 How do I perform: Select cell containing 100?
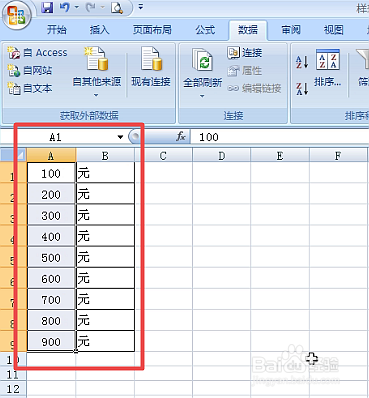(x=51, y=172)
